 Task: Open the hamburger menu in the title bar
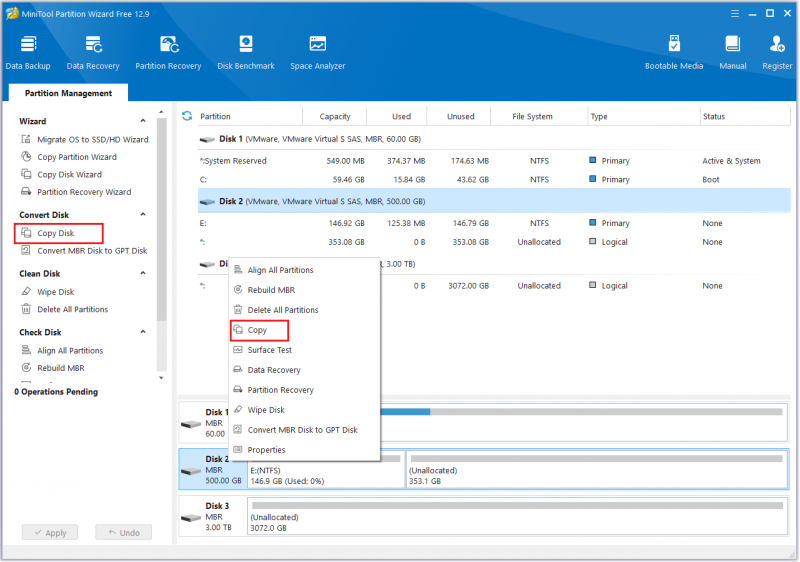735,14
